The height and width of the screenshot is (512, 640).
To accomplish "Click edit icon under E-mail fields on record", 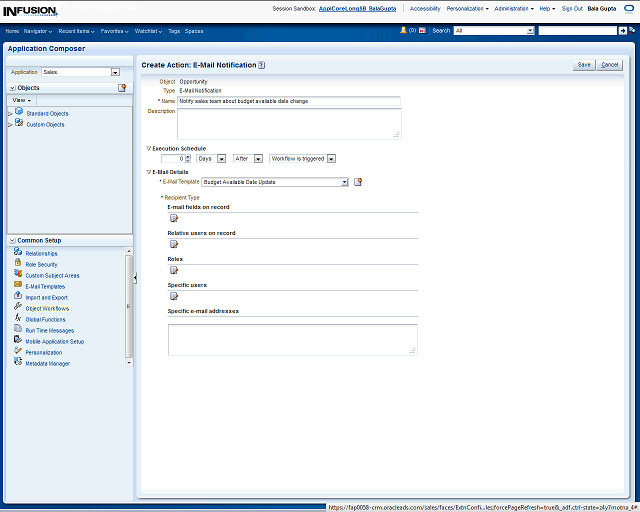I will pyautogui.click(x=173, y=219).
